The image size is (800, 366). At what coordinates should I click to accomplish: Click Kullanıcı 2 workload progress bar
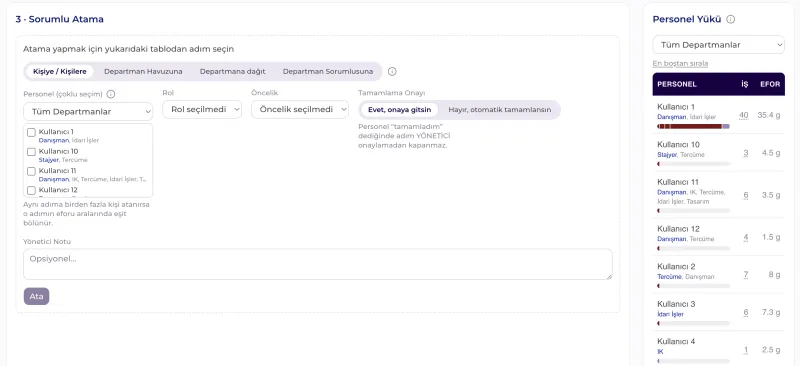(x=694, y=286)
